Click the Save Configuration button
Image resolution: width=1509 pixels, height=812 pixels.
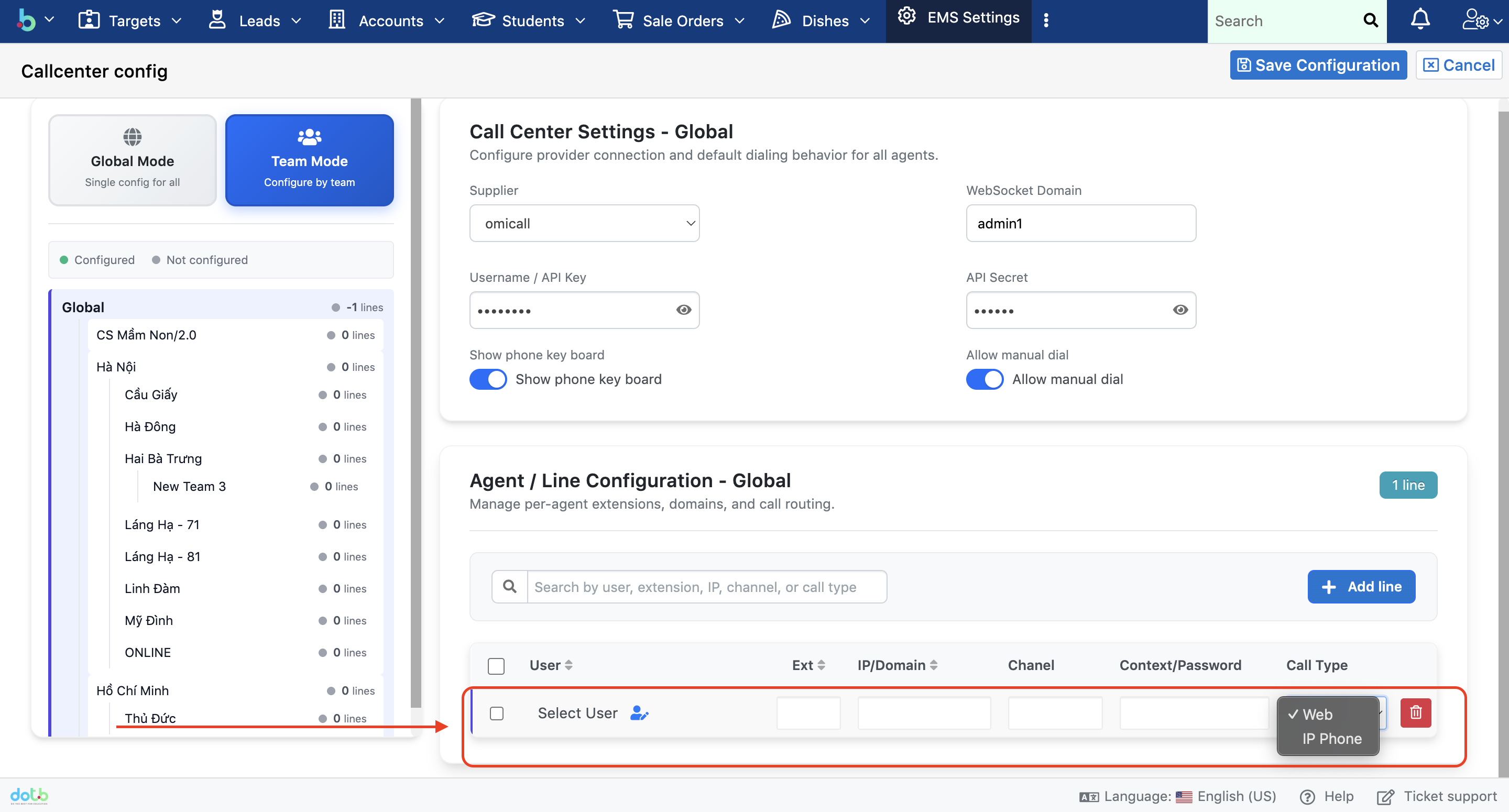click(1318, 65)
